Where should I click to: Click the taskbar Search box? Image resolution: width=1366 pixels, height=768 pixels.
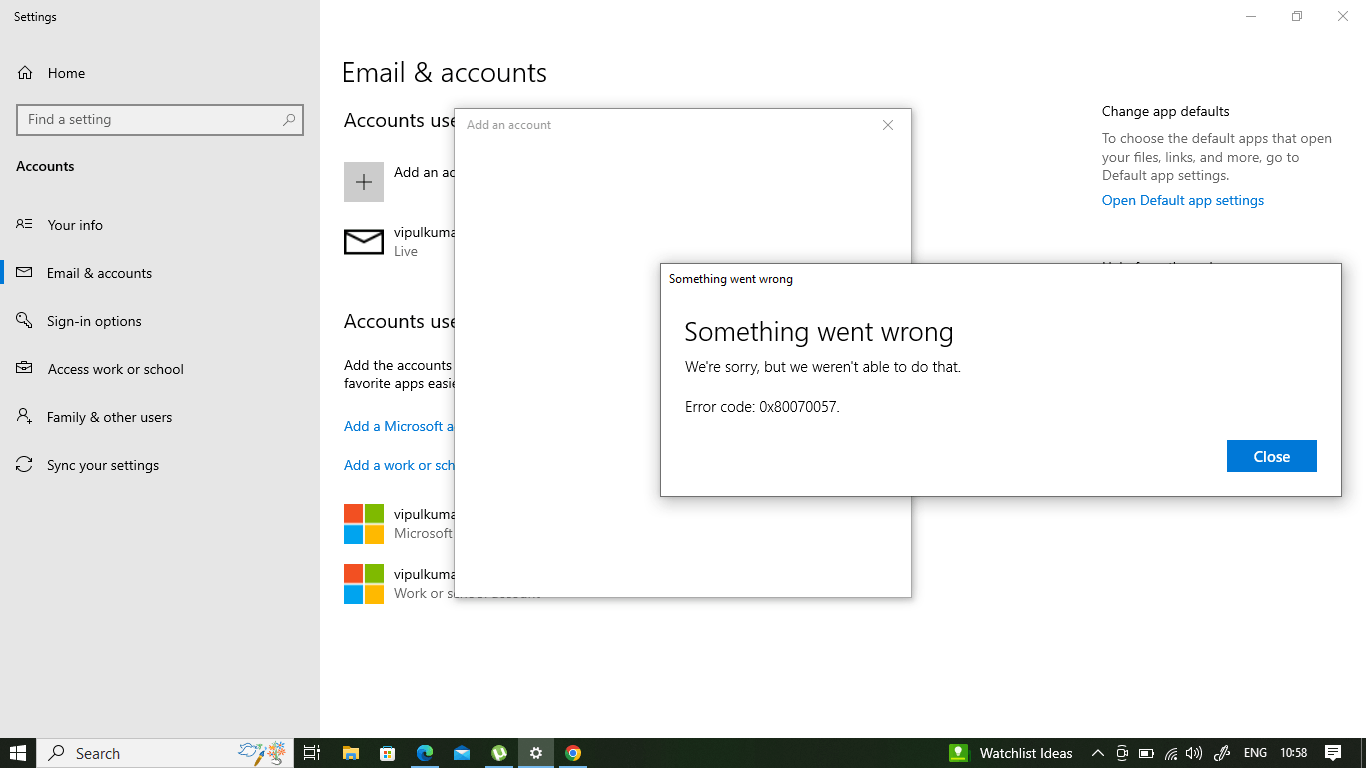(165, 753)
